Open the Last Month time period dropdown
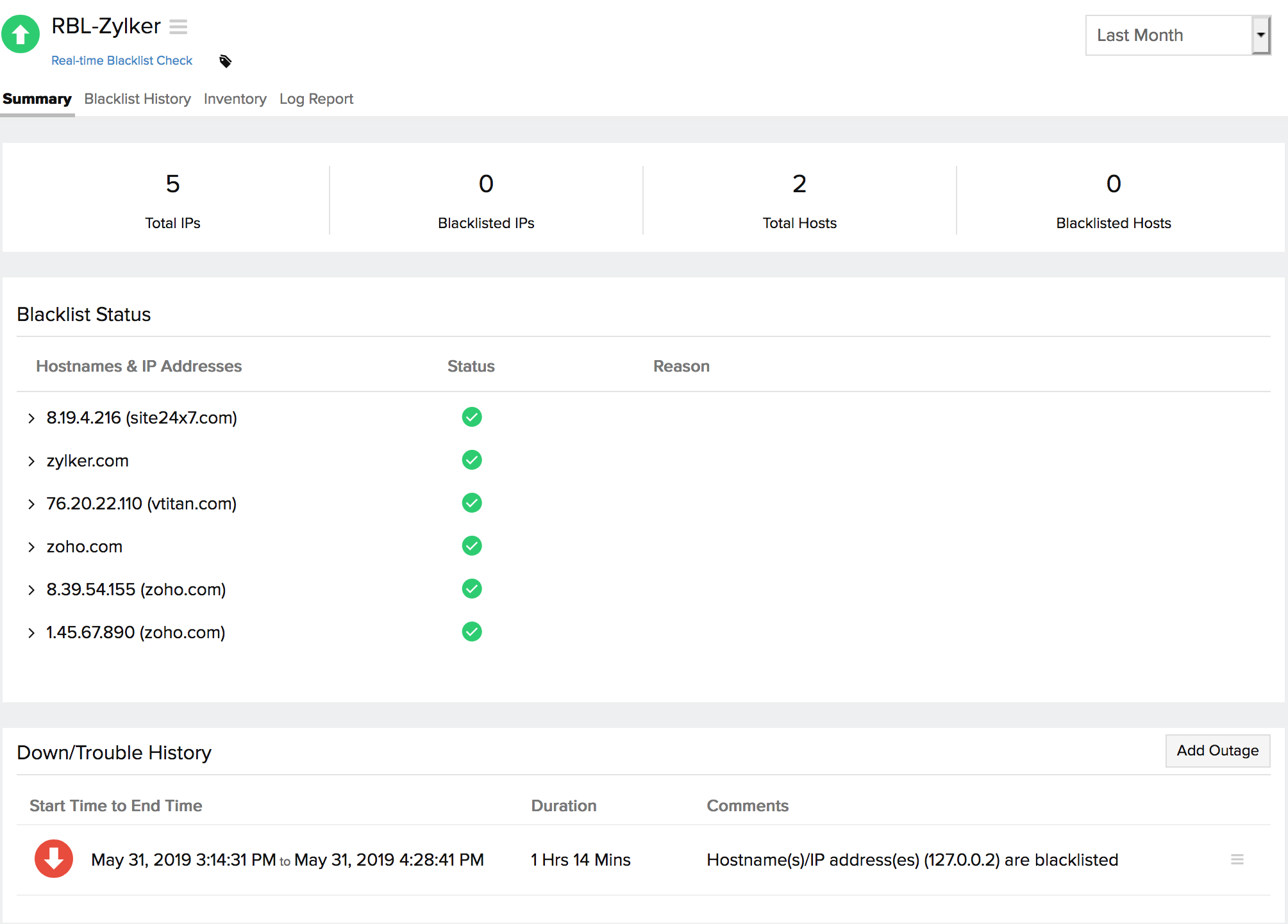 [x=1178, y=35]
